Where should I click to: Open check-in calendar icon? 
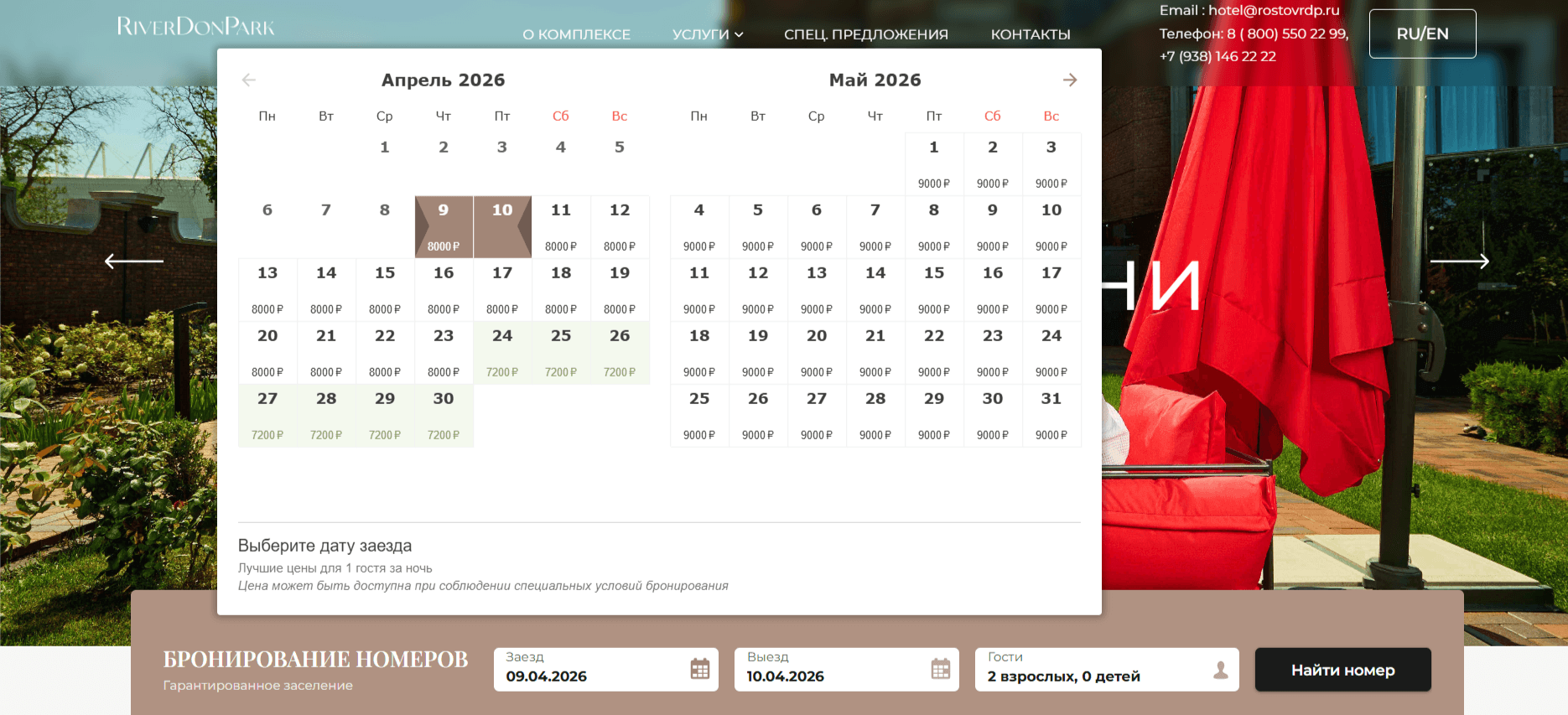coord(700,669)
